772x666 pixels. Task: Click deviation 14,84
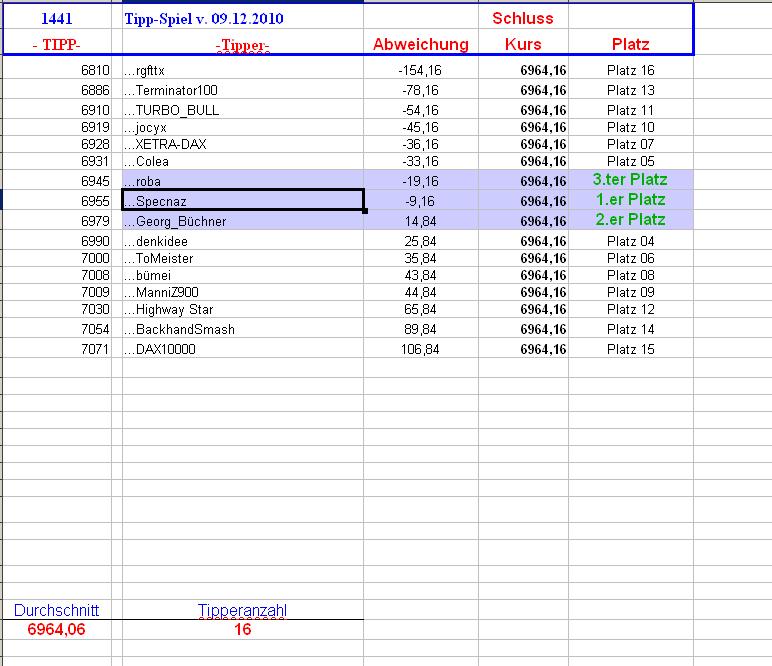[420, 222]
